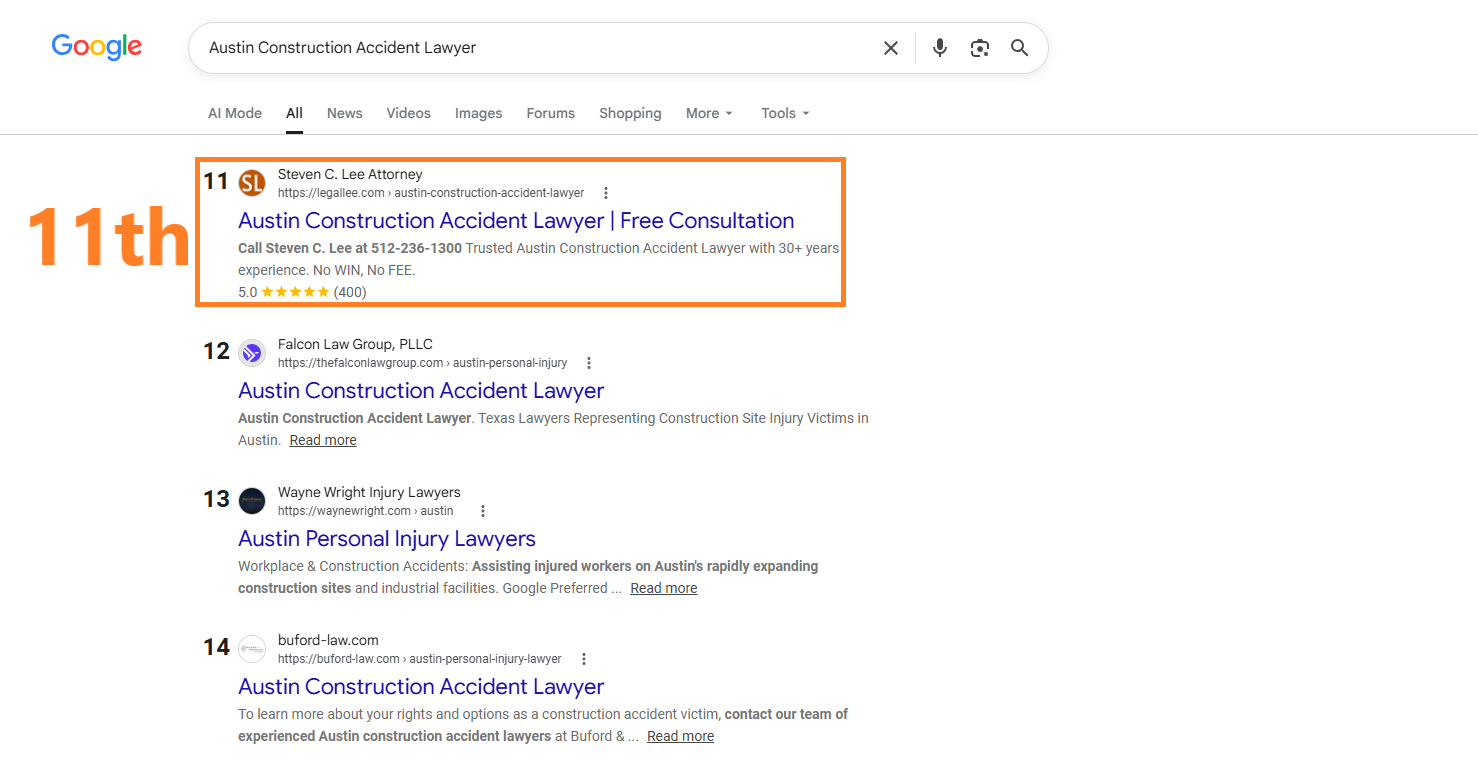Open three-dot menu for buford-law.com result
The image size is (1478, 760).
coord(584,659)
